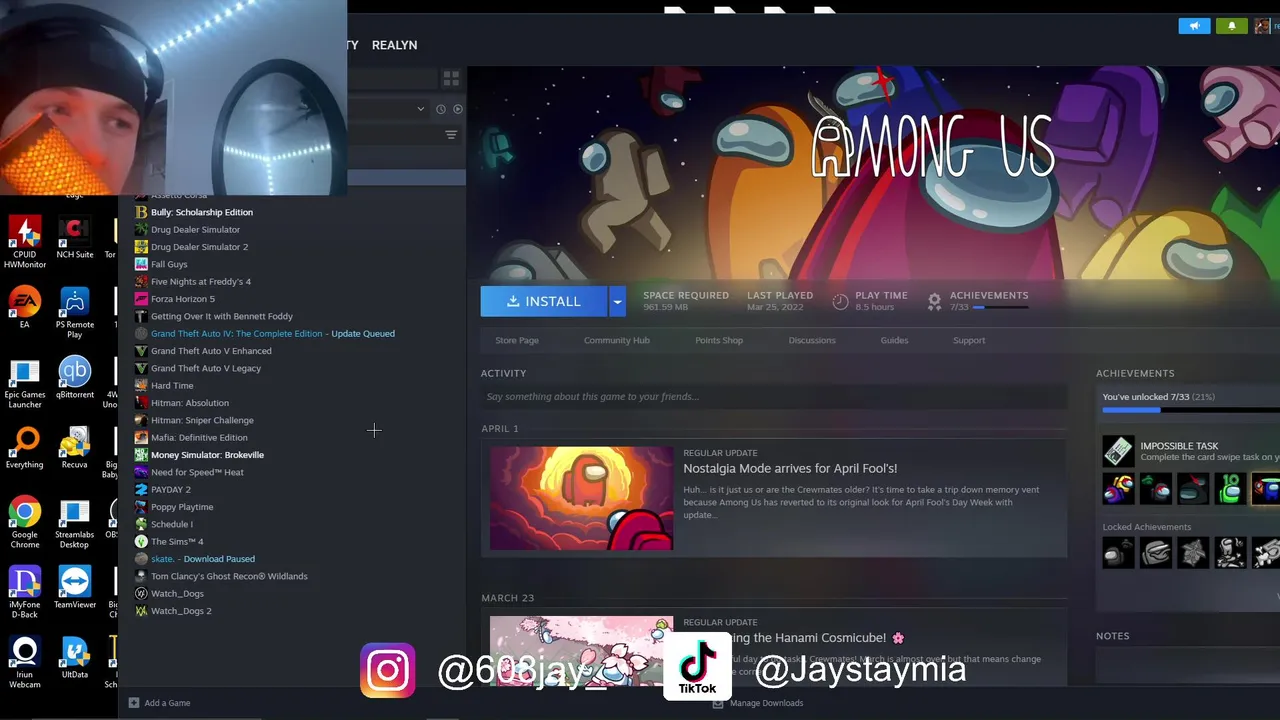Click Add a Game button

160,703
